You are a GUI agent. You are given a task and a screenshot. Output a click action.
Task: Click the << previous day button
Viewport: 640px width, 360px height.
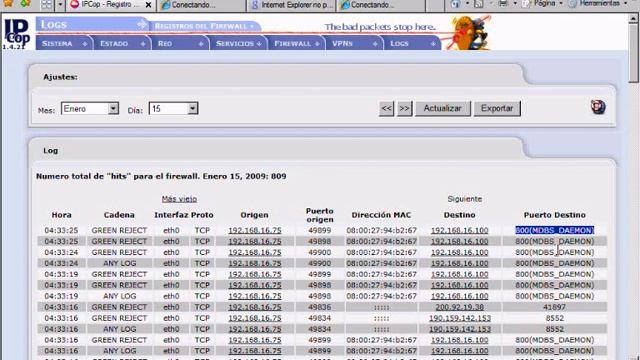(386, 109)
